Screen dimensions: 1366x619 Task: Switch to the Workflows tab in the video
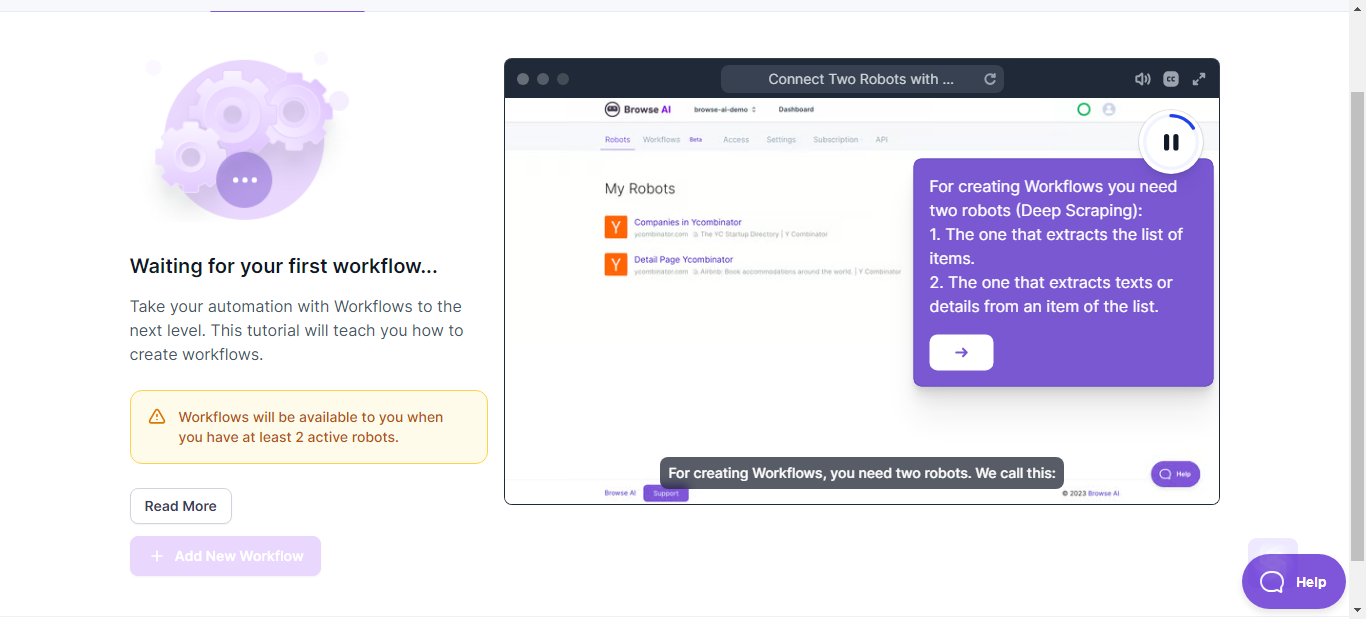661,140
